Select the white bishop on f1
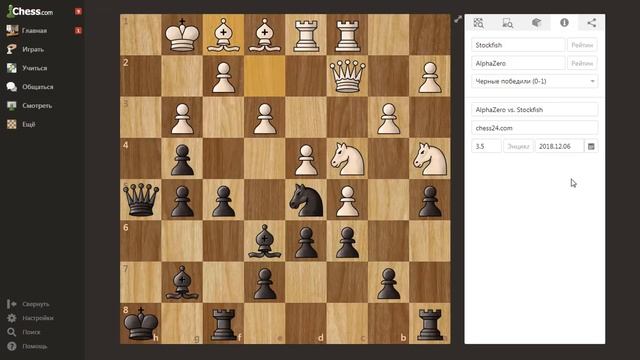Screen dimensions: 640x360 (x=223, y=35)
